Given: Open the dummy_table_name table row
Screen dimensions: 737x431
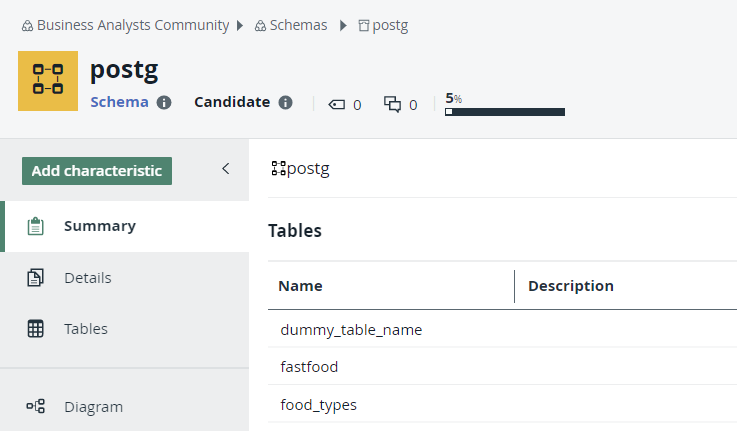Looking at the screenshot, I should click(x=351, y=329).
